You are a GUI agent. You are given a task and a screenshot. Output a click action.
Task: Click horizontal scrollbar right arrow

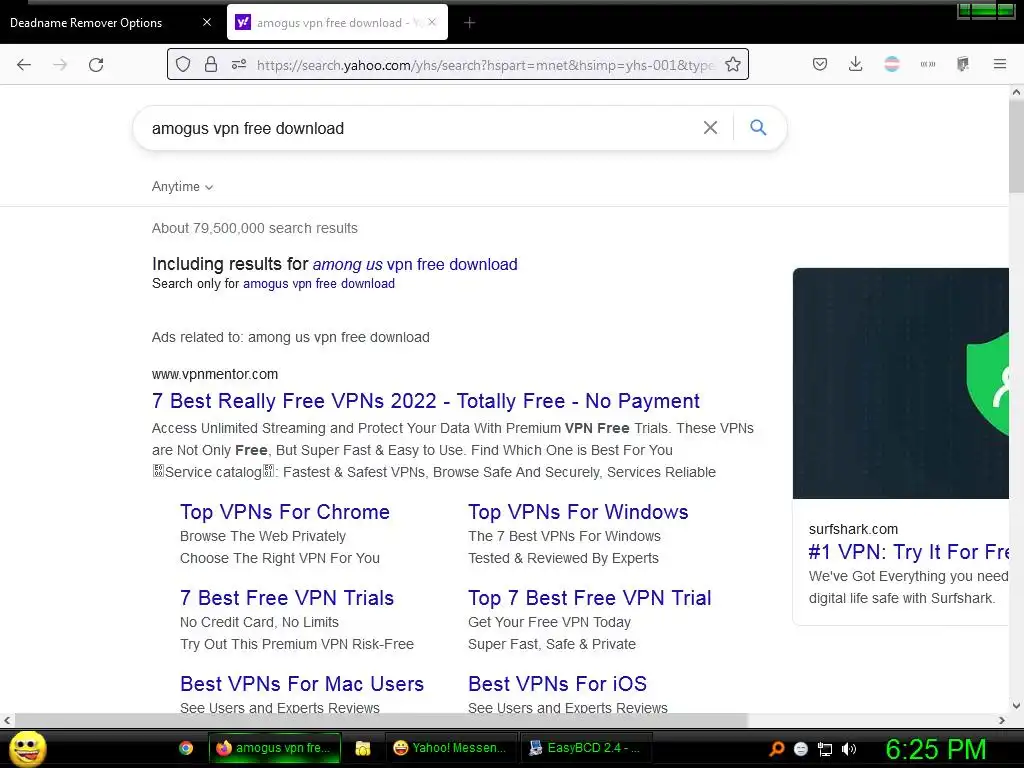(x=1002, y=720)
